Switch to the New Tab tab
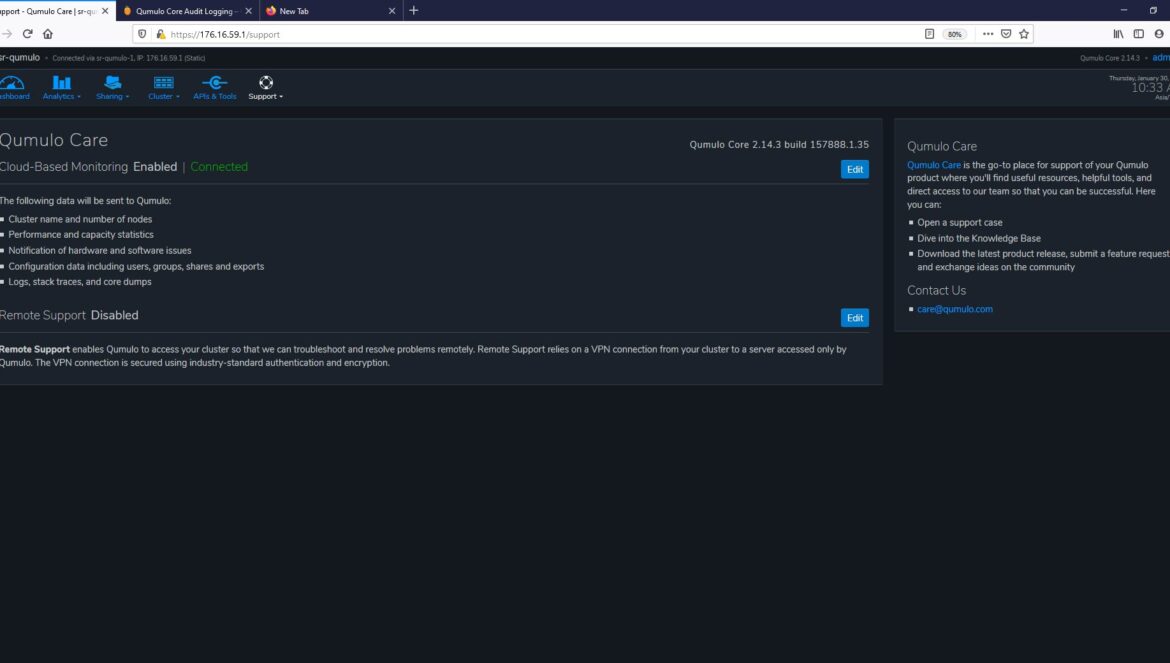The height and width of the screenshot is (663, 1170). (x=330, y=11)
